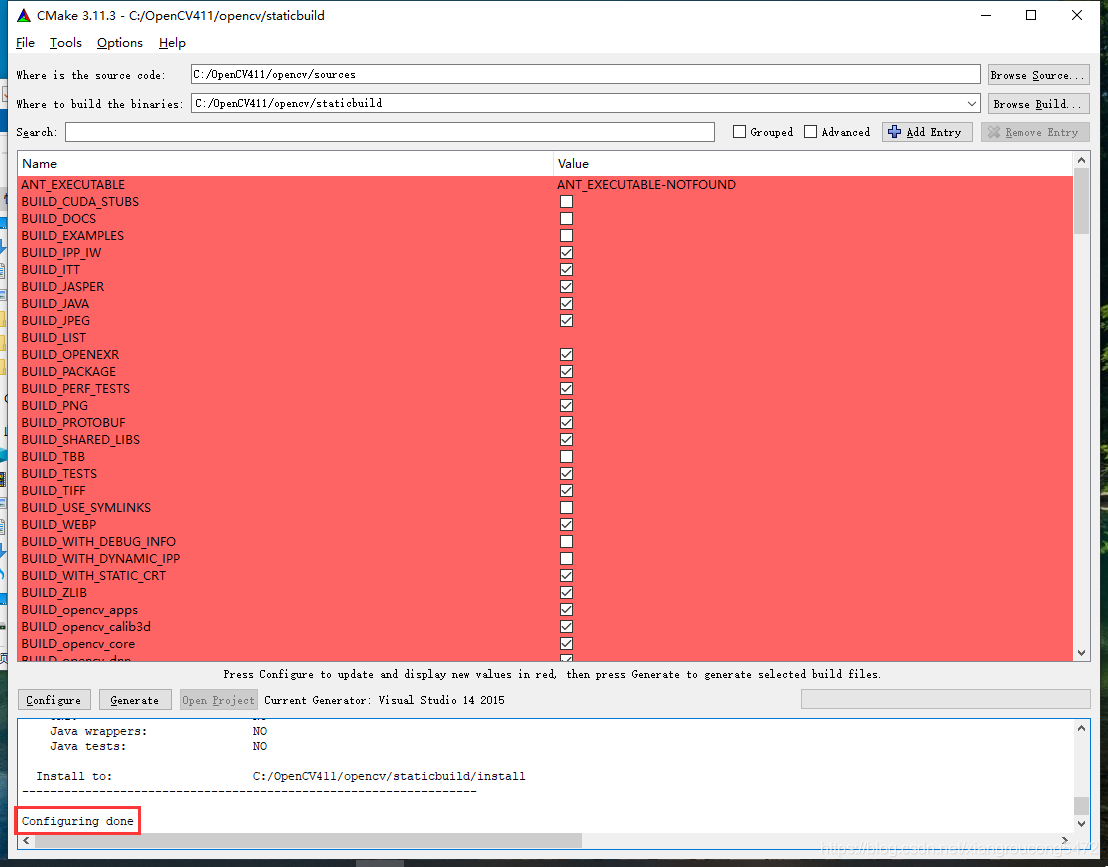This screenshot has height=867, width=1108.
Task: Uncheck BUILD_opencv_calib3d checkbox
Action: 566,626
